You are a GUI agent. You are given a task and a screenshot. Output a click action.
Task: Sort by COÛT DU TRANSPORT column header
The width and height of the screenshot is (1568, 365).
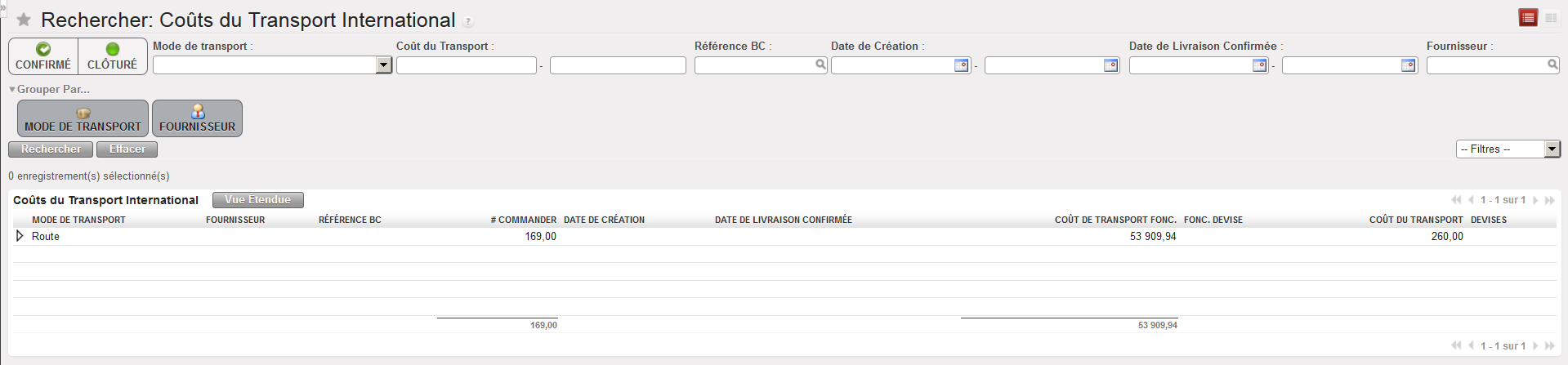(1416, 220)
